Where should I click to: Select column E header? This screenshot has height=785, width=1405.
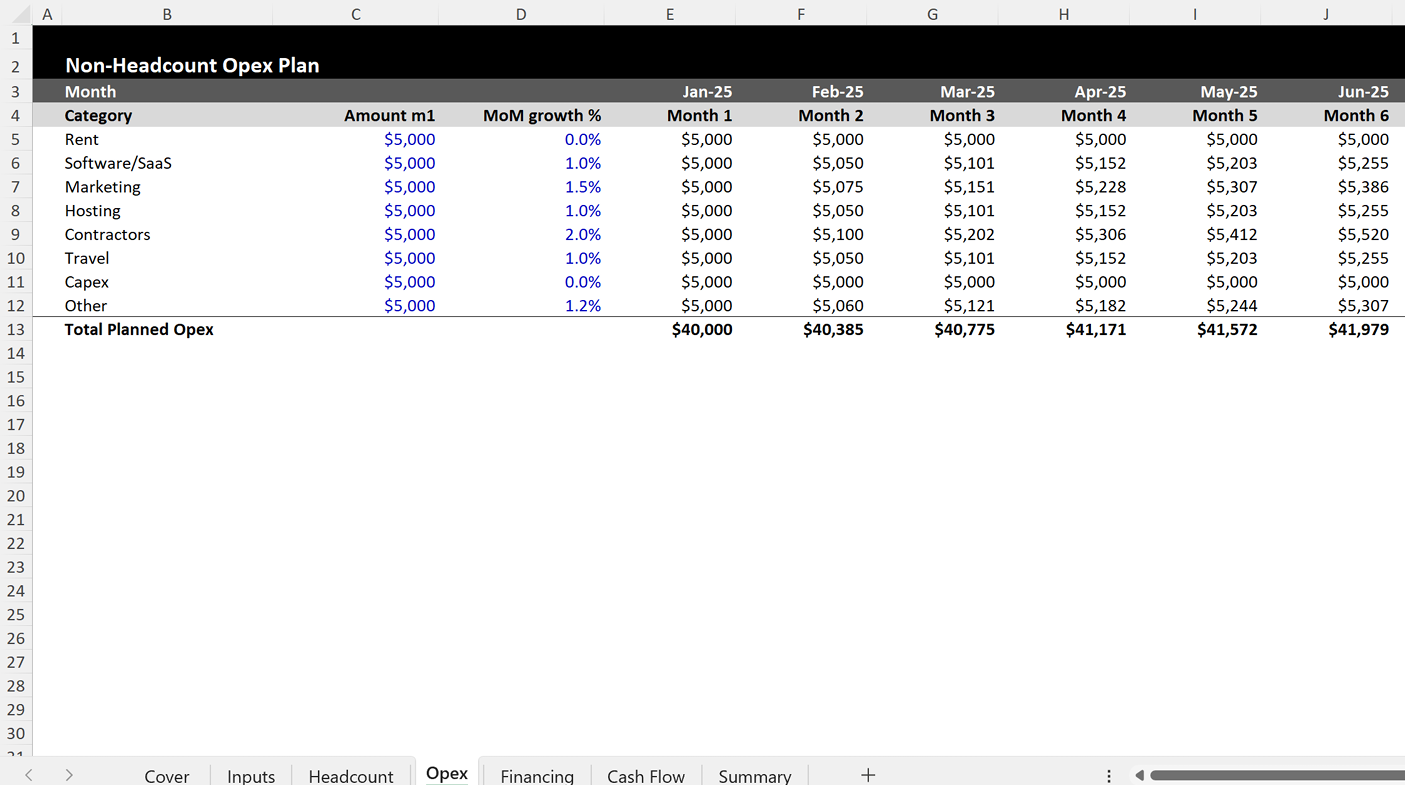[670, 14]
